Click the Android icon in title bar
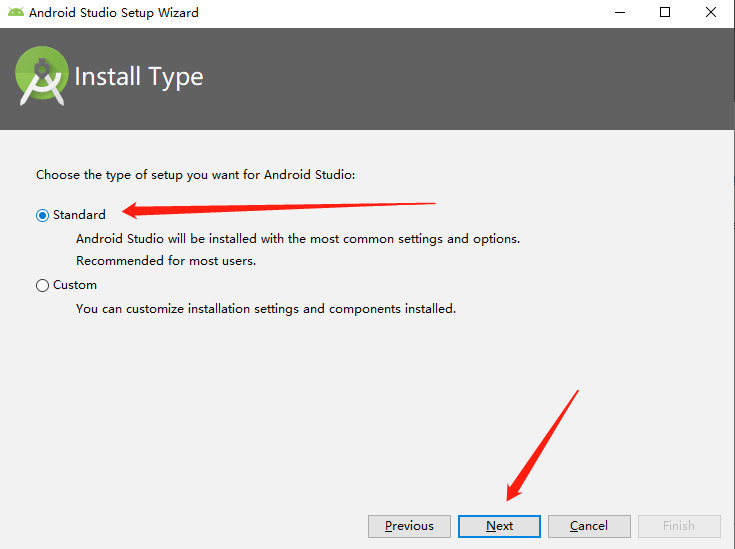Screen dimensions: 735x549 tap(16, 12)
